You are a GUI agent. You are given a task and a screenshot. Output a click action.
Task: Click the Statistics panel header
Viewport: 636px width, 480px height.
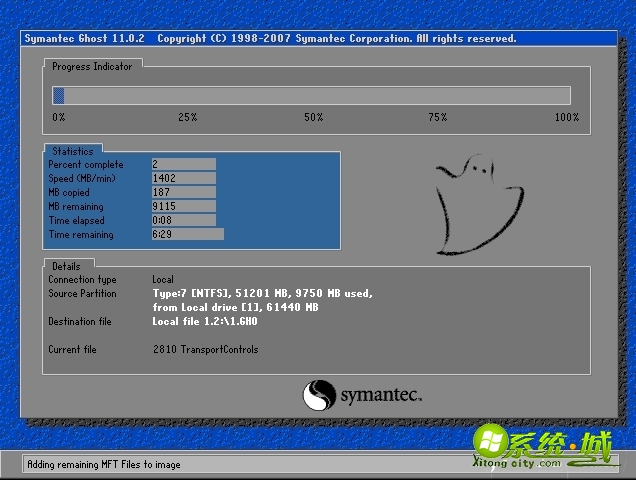72,151
